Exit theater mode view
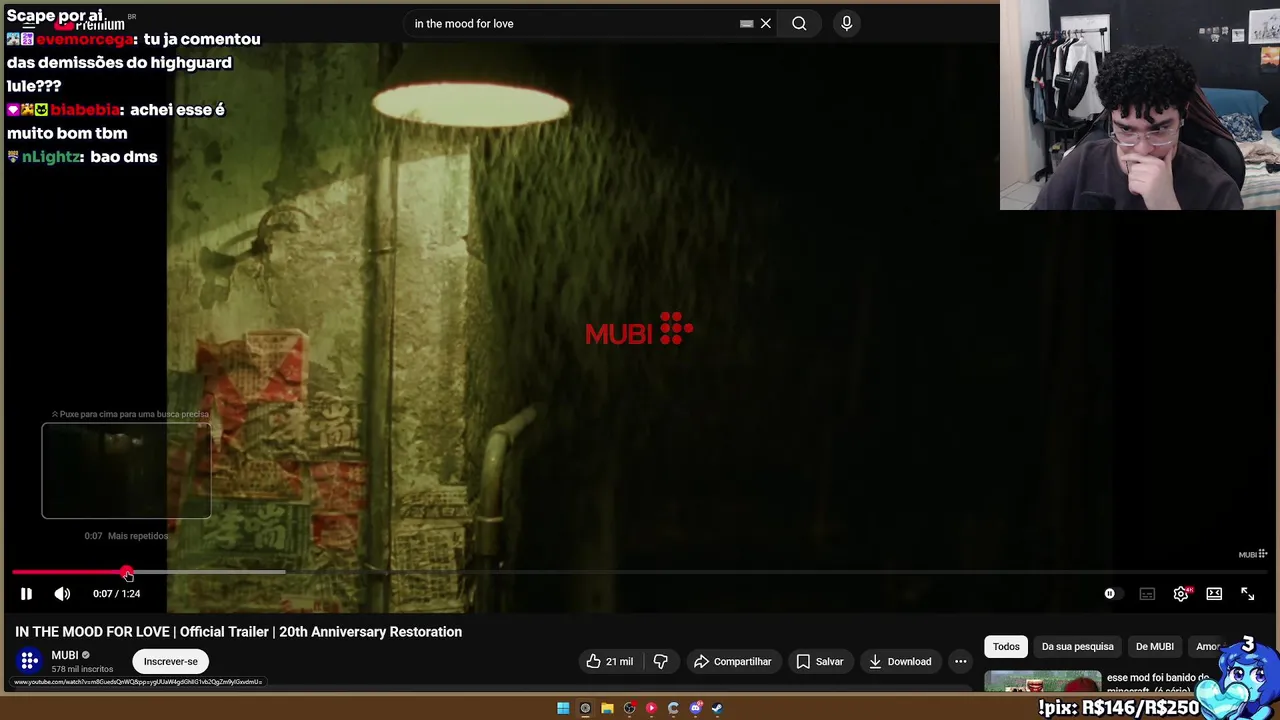 1214,594
